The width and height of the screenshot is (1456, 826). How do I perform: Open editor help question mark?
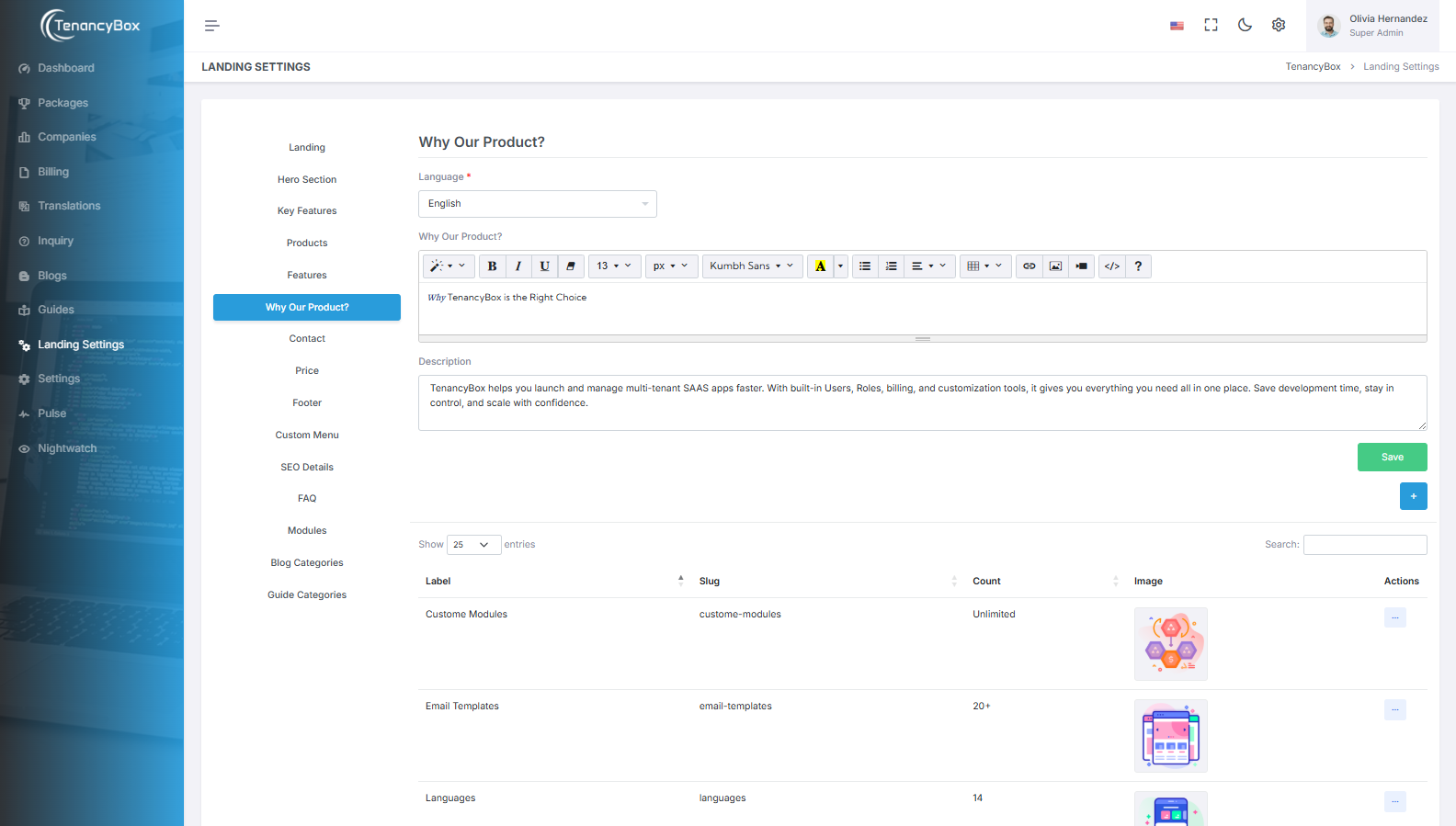coord(1138,266)
